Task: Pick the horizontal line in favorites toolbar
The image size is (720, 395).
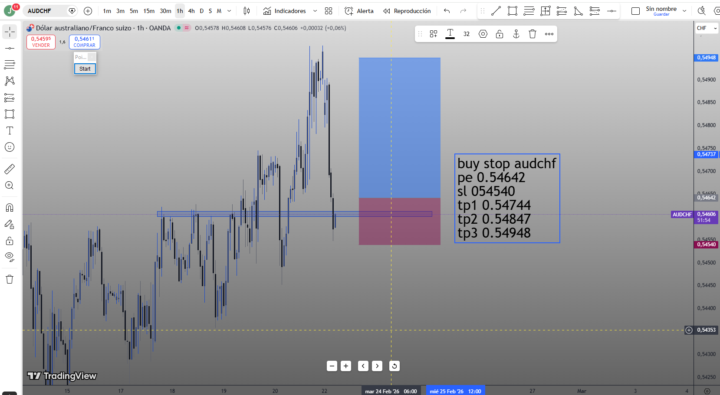Action: coord(611,11)
